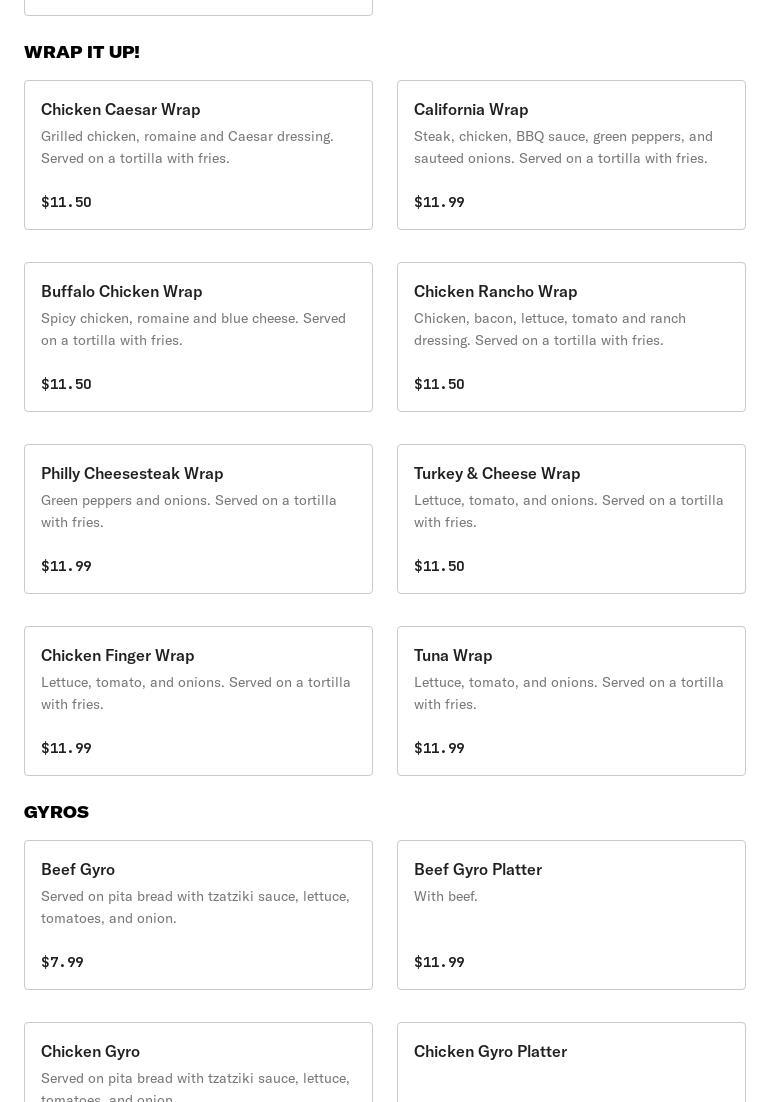Click the $11.50 price on Turkey & Cheese Wrap
The width and height of the screenshot is (770, 1102).
click(439, 566)
